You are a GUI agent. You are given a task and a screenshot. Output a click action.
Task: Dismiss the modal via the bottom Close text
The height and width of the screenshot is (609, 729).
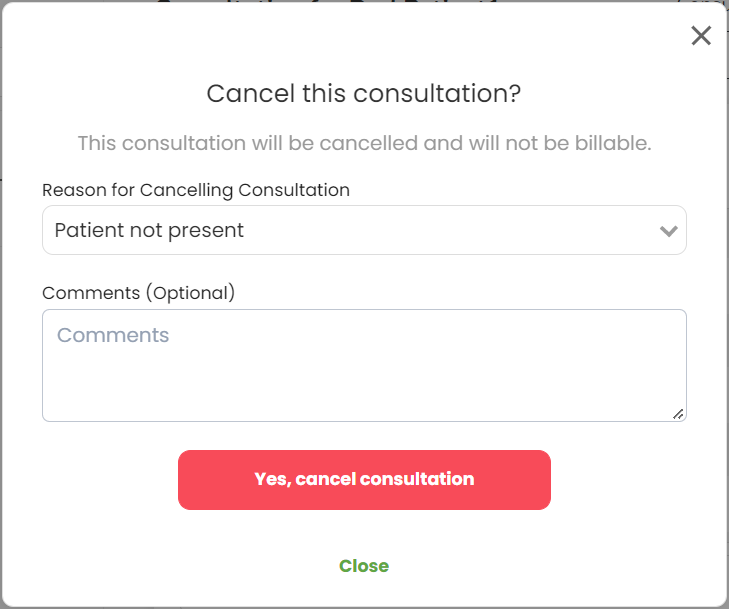point(364,566)
